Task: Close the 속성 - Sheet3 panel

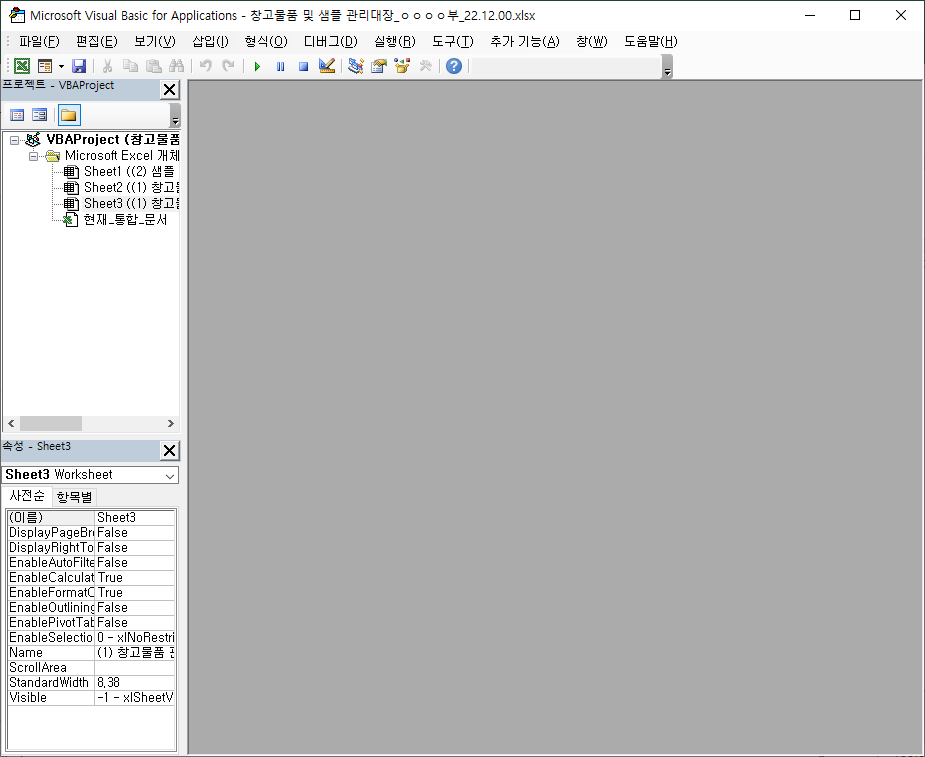Action: (x=169, y=451)
